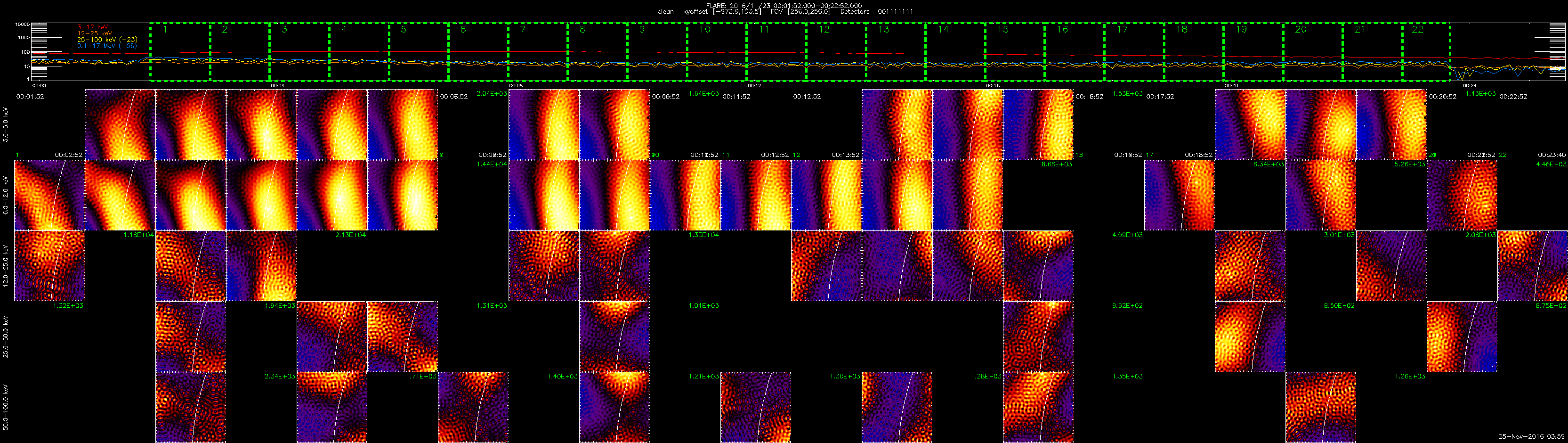Click the '00:04' time axis tick label
The height and width of the screenshot is (443, 1568).
coord(277,86)
